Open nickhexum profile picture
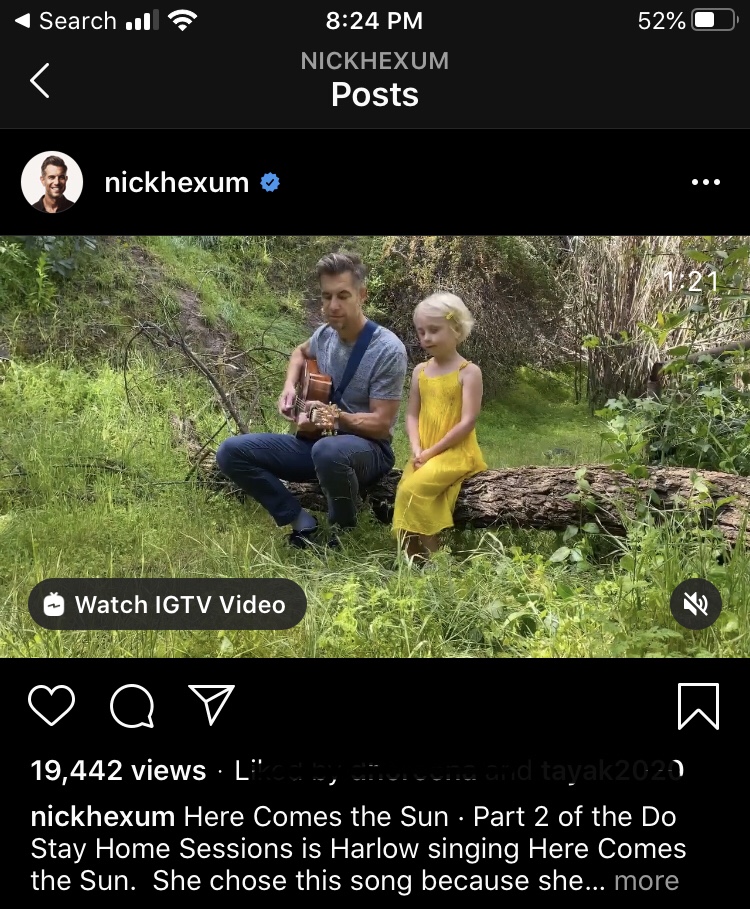The image size is (750, 909). (x=51, y=182)
